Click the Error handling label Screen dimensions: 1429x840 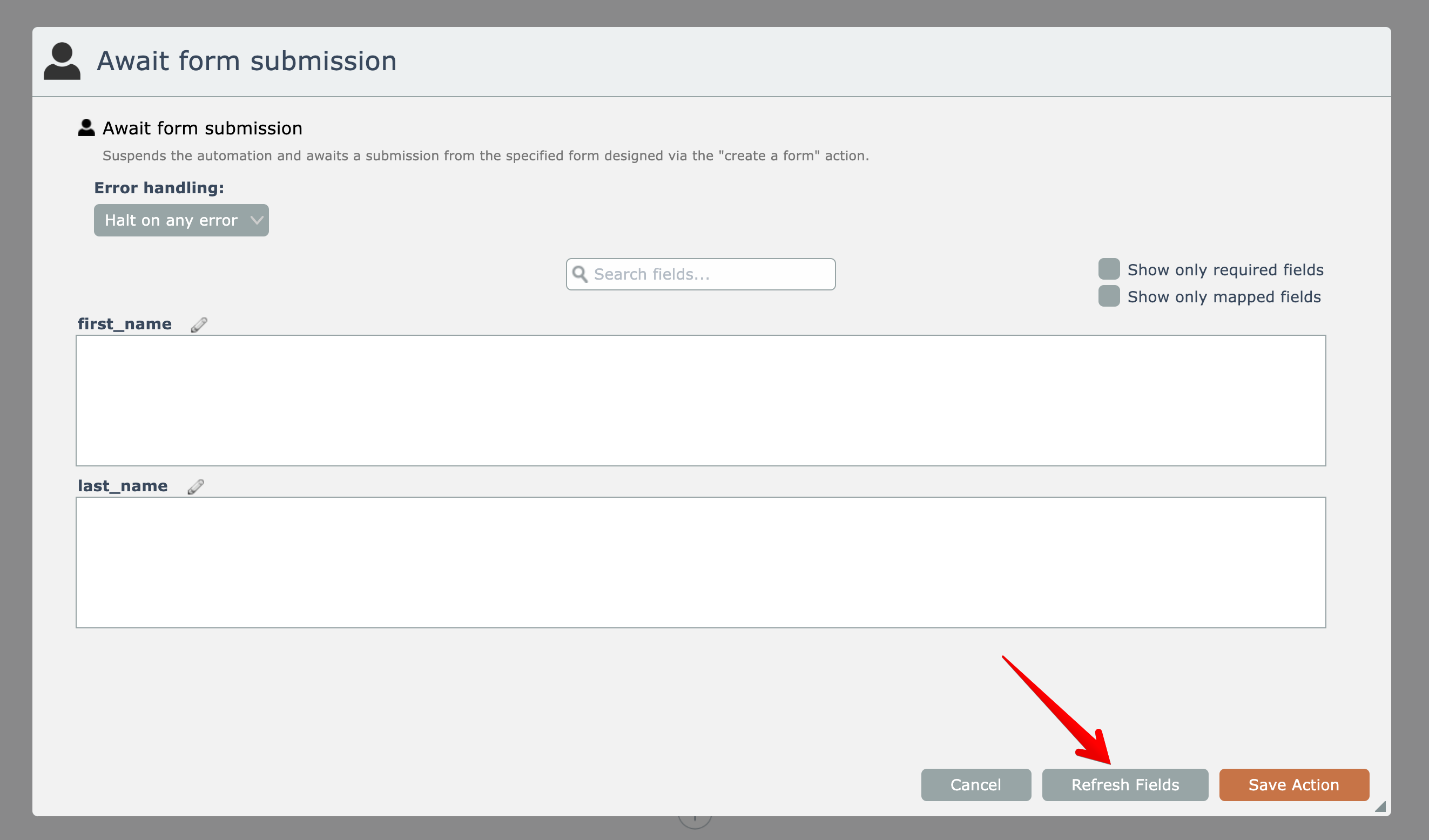click(159, 188)
